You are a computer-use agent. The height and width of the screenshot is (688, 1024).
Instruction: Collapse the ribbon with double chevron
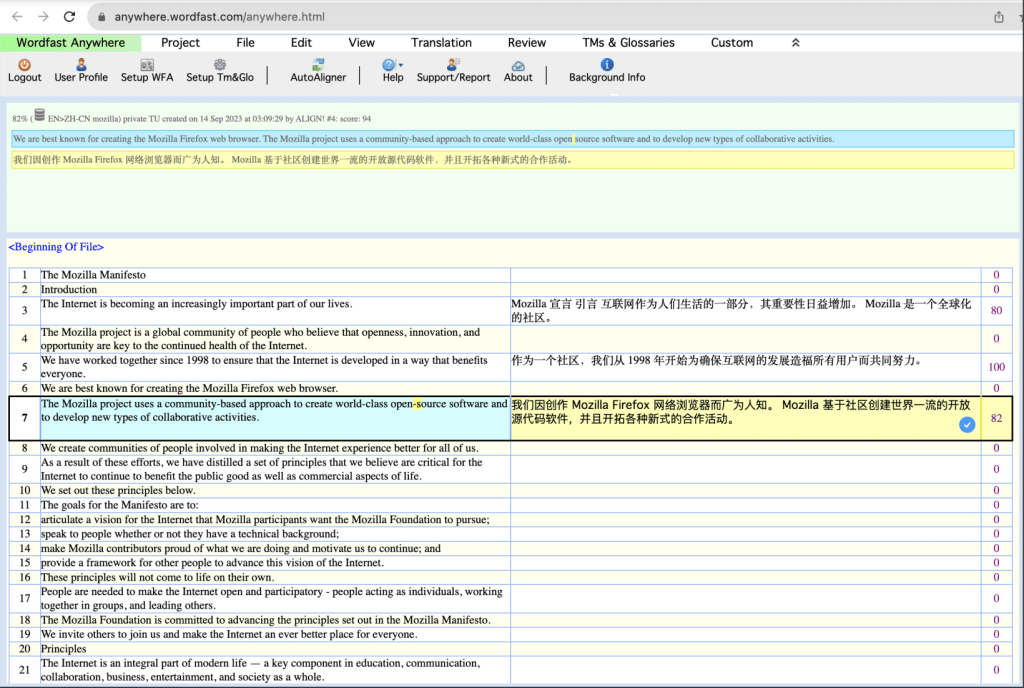tap(795, 43)
